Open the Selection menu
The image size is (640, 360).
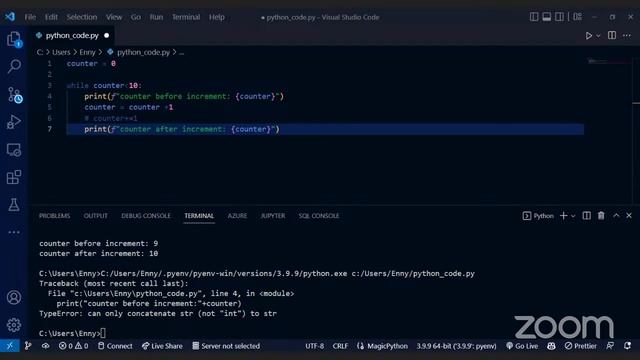(82, 17)
